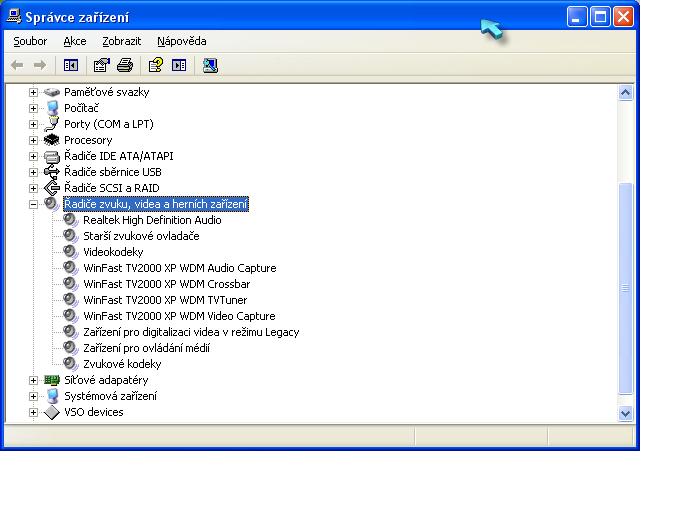Collapse the Řadiče zvuku, videa a herních zařízení node
Screen dimensions: 700x521
pos(33,204)
